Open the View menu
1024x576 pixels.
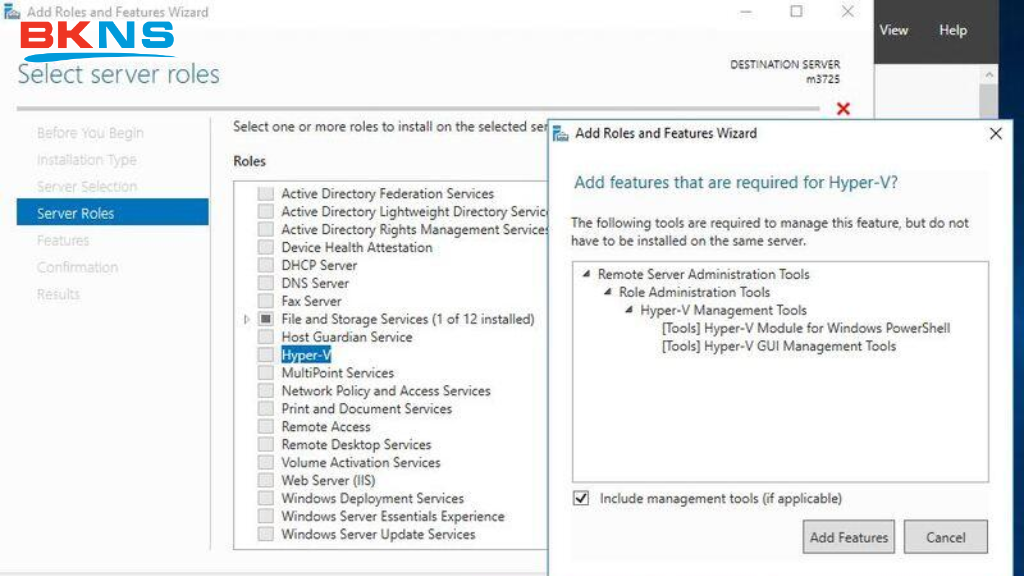[x=893, y=30]
